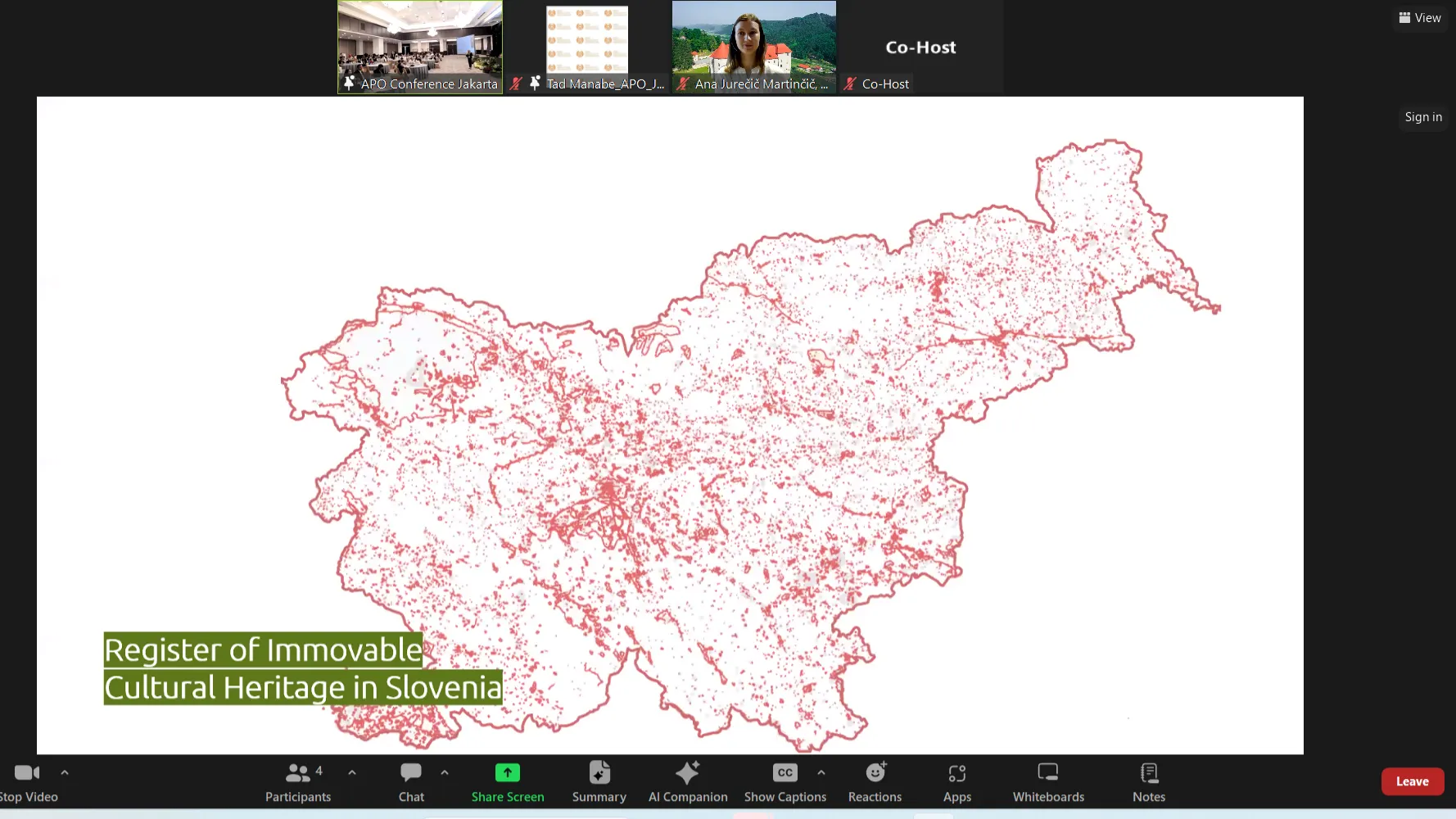Open the Chat panel

[x=411, y=781]
